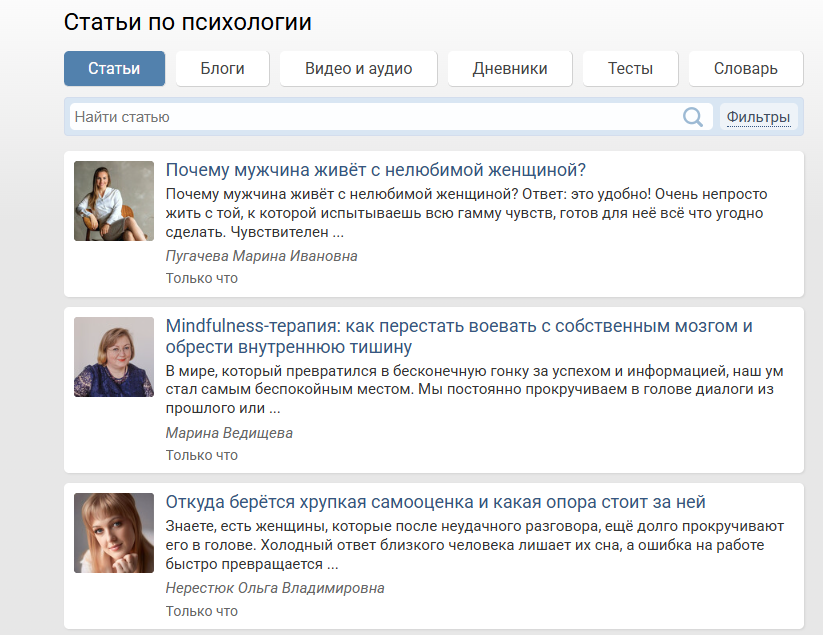The image size is (823, 635).
Task: Open the Статьи tab
Action: [114, 68]
